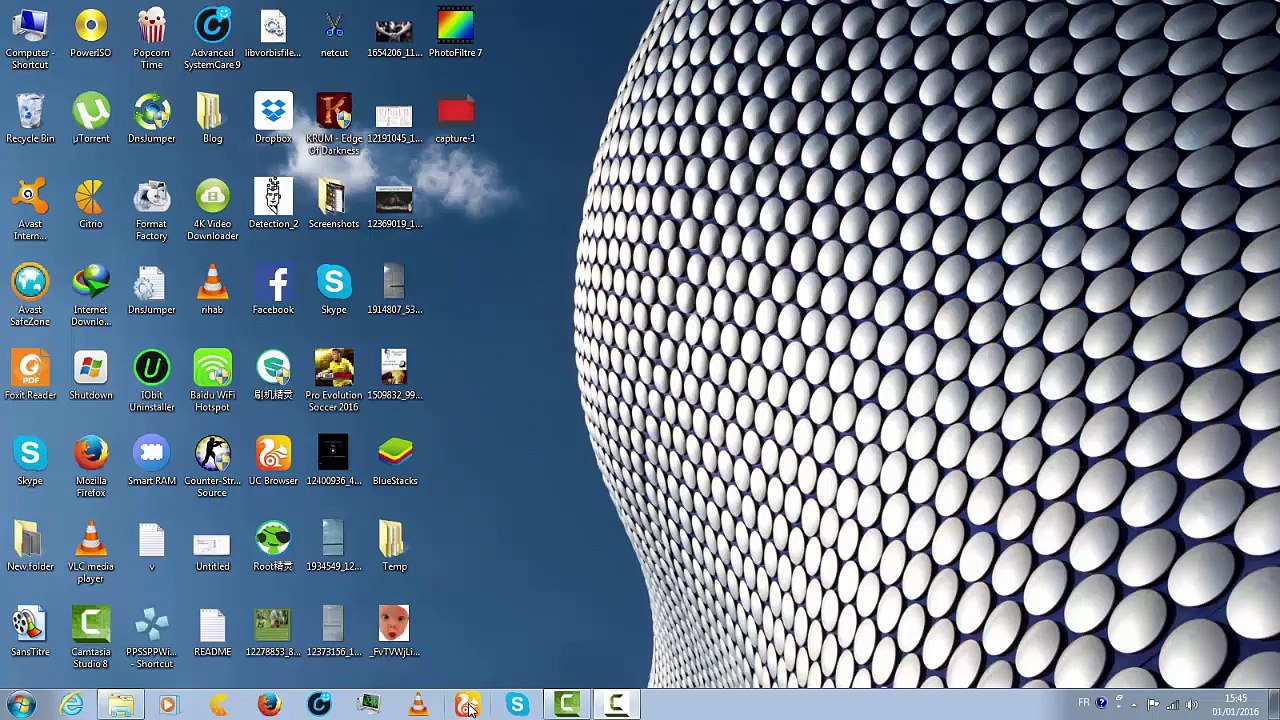Open the Windows Start menu
Screen dimensions: 1280x720
[x=20, y=704]
